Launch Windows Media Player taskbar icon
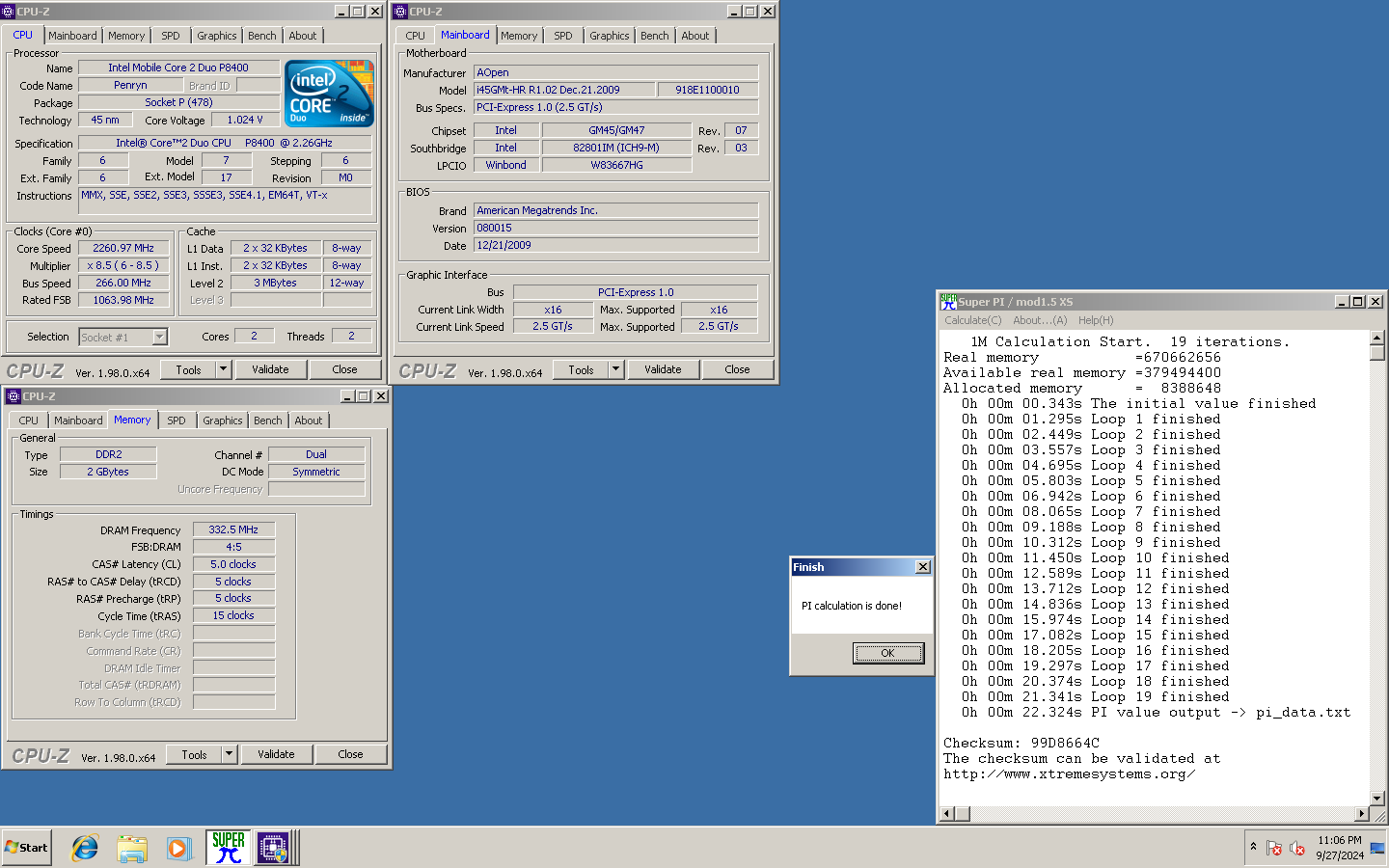 (x=178, y=848)
